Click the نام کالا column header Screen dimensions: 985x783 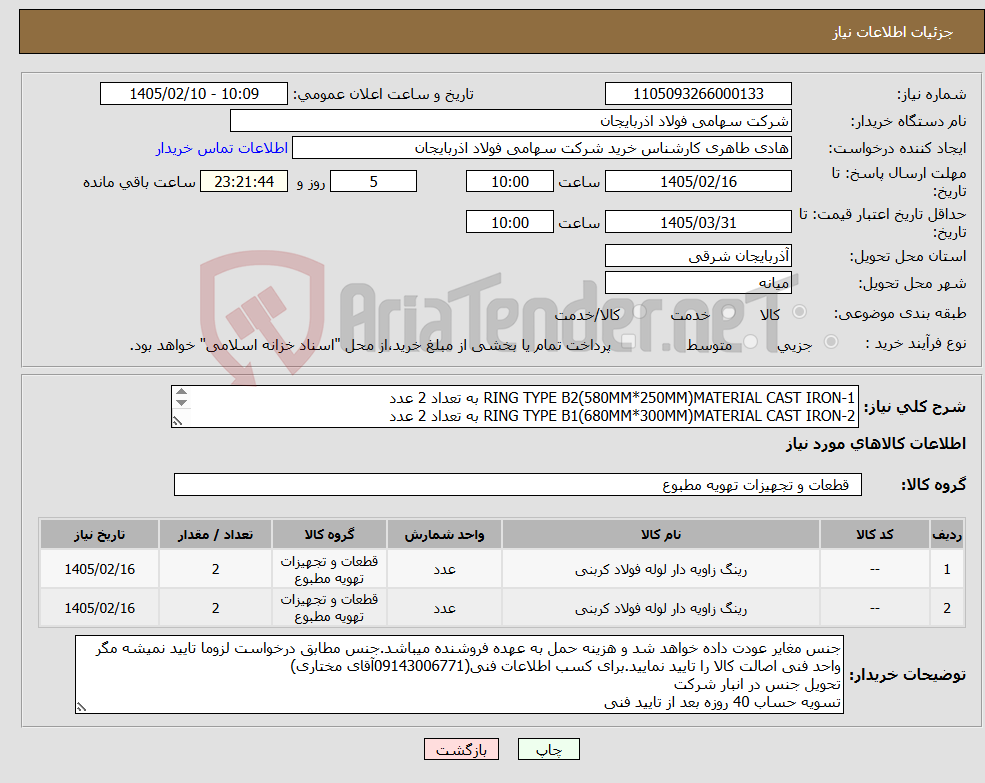click(661, 535)
